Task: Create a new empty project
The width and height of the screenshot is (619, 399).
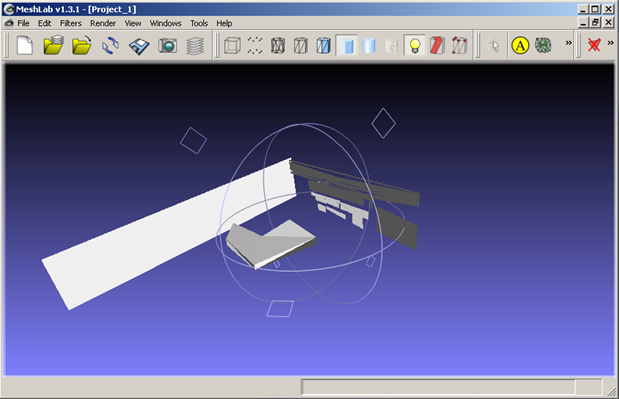Action: [25, 45]
